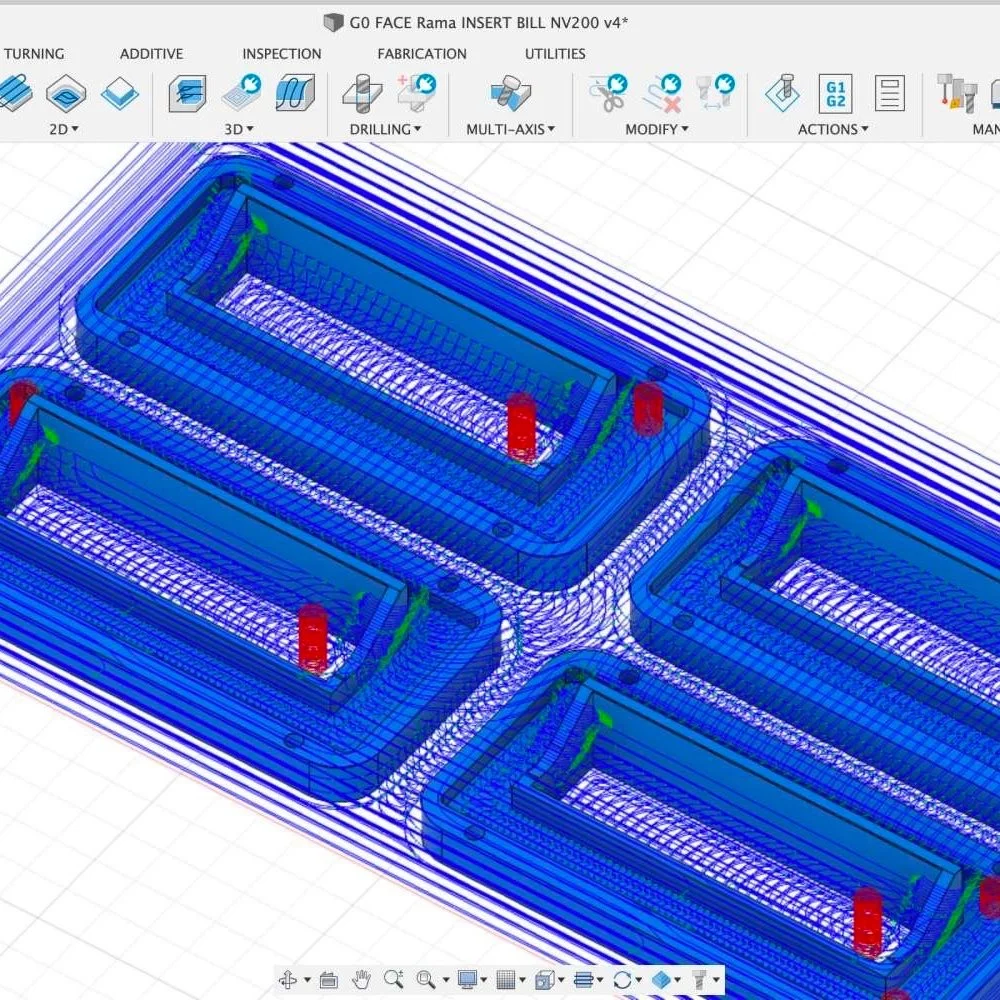Pick the 3D pocket icon with extension badge
1000x1000 pixels.
242,93
